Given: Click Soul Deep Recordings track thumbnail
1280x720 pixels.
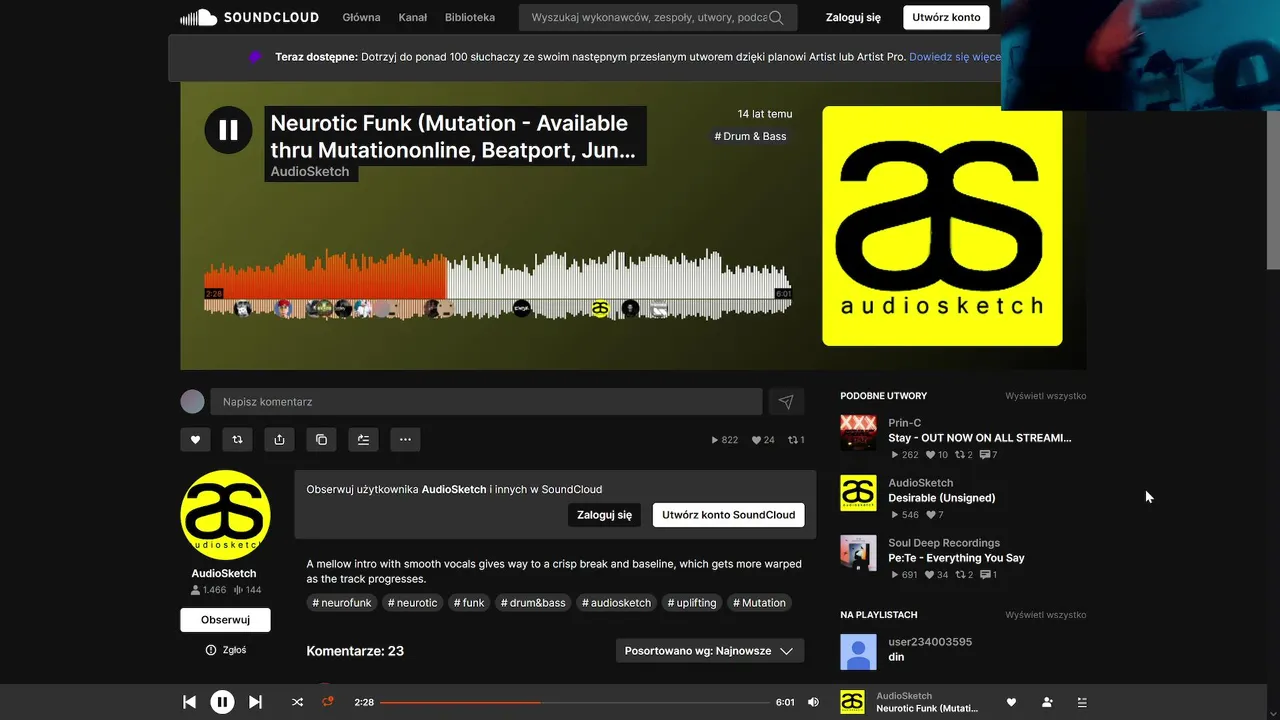Looking at the screenshot, I should (x=858, y=553).
